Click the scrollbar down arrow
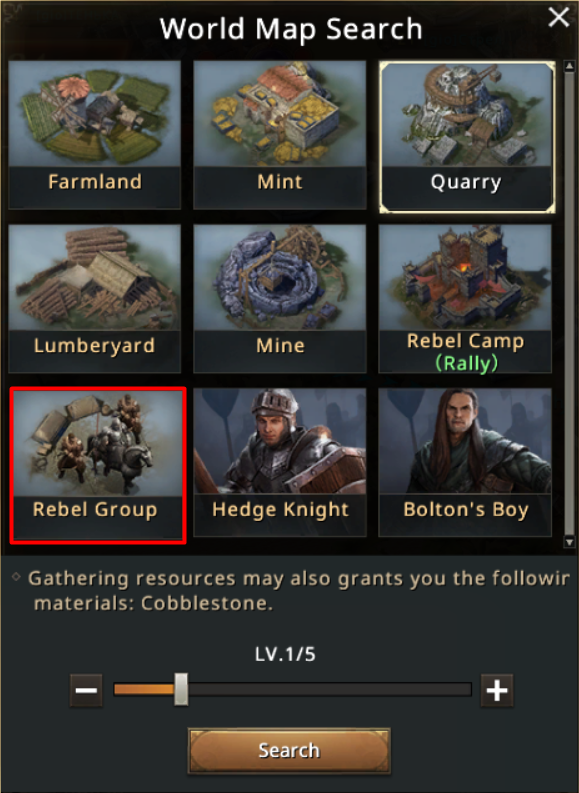579x793 pixels. pos(569,542)
